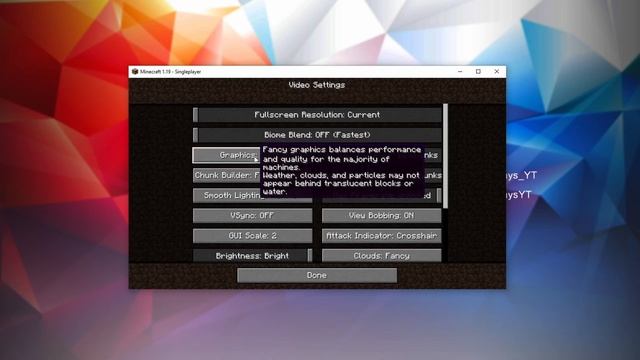Click the 'Video Settings' heading text
This screenshot has width=640, height=360.
[x=317, y=85]
